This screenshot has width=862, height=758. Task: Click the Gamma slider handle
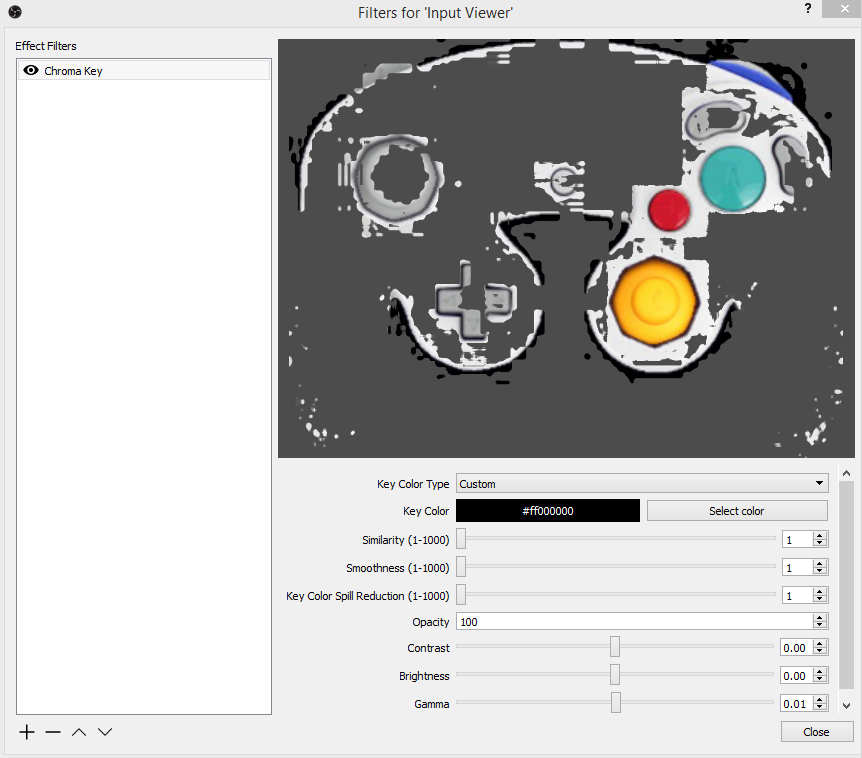[x=616, y=703]
